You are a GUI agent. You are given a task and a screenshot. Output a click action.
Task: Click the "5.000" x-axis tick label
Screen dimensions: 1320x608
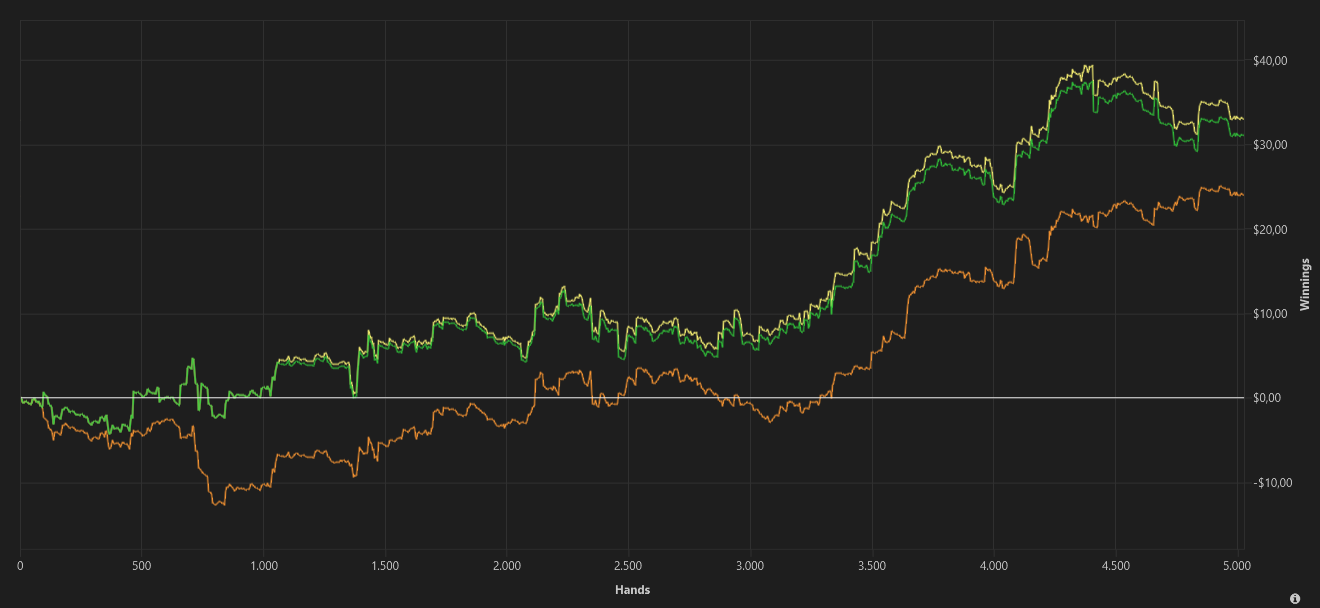(x=1237, y=565)
